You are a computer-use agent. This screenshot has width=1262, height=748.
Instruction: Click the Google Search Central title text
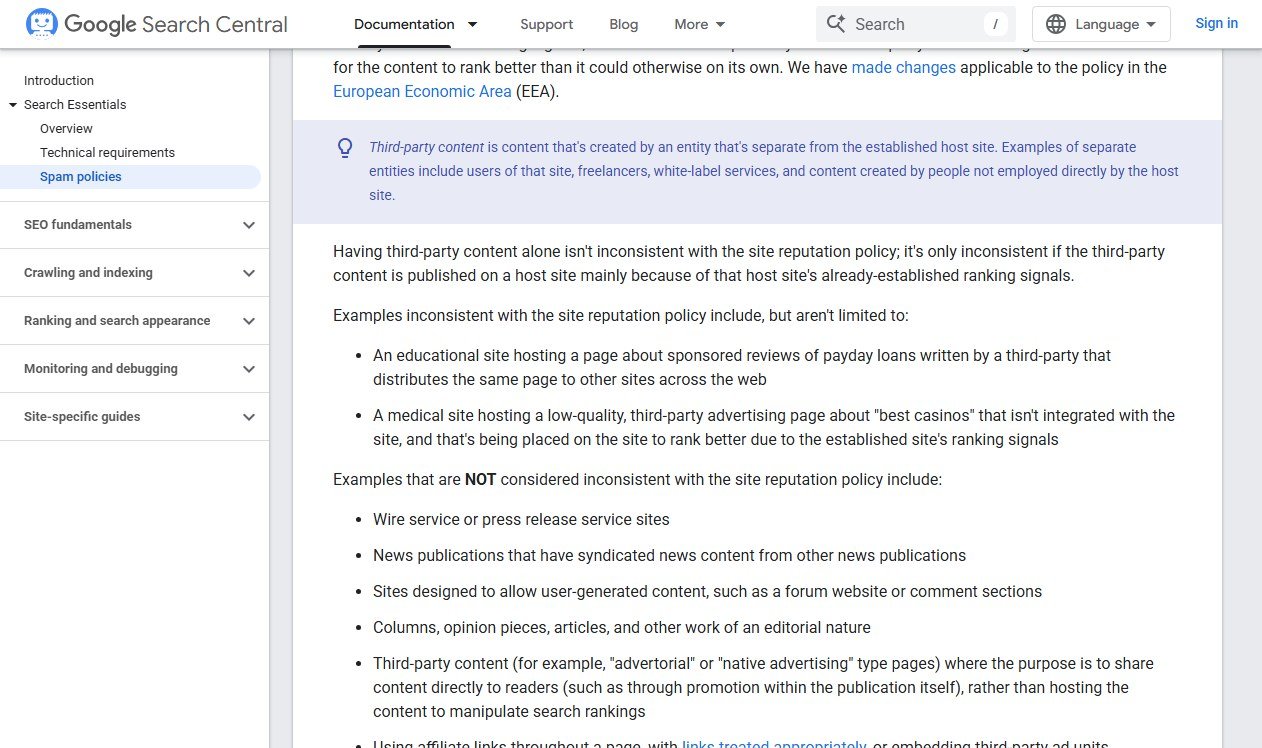[176, 24]
